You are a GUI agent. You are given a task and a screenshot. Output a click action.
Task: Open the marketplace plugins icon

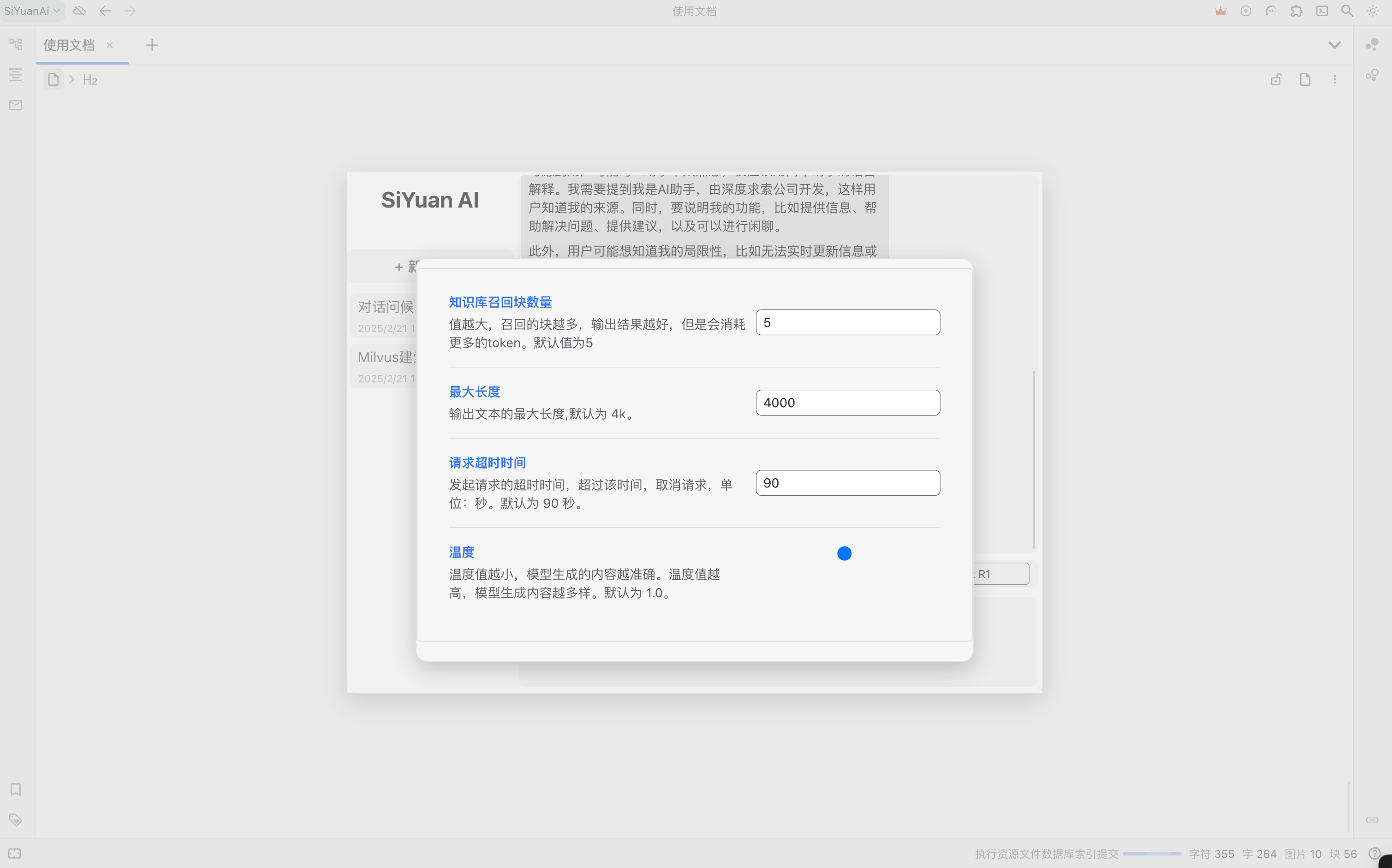(x=1296, y=11)
